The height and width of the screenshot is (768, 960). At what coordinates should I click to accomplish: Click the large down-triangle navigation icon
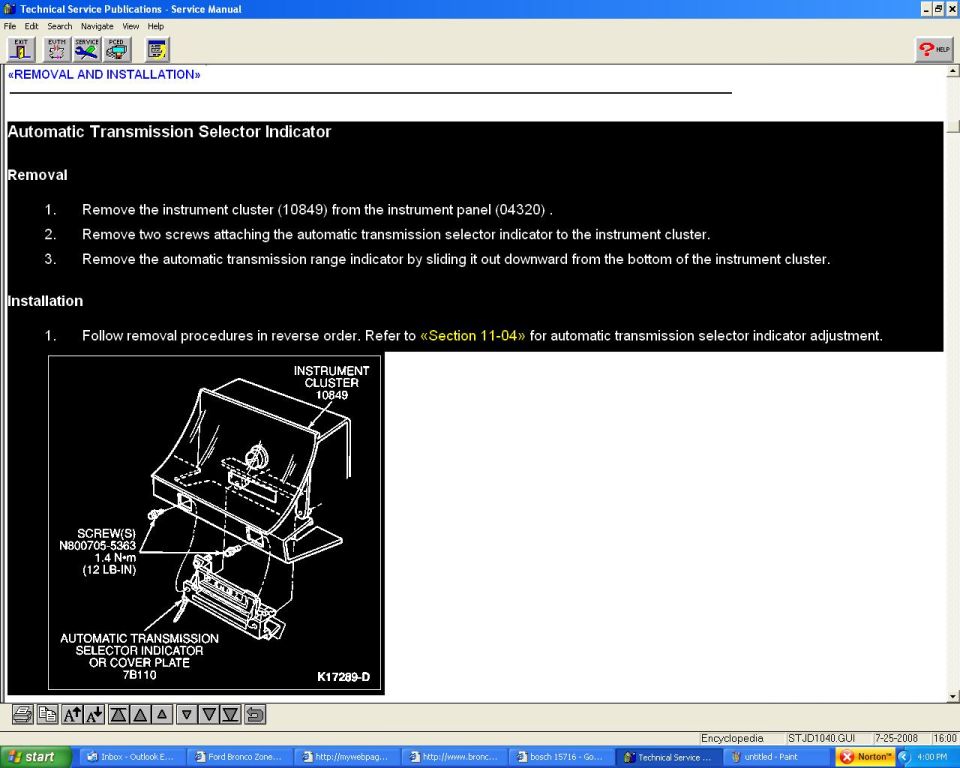(x=209, y=714)
